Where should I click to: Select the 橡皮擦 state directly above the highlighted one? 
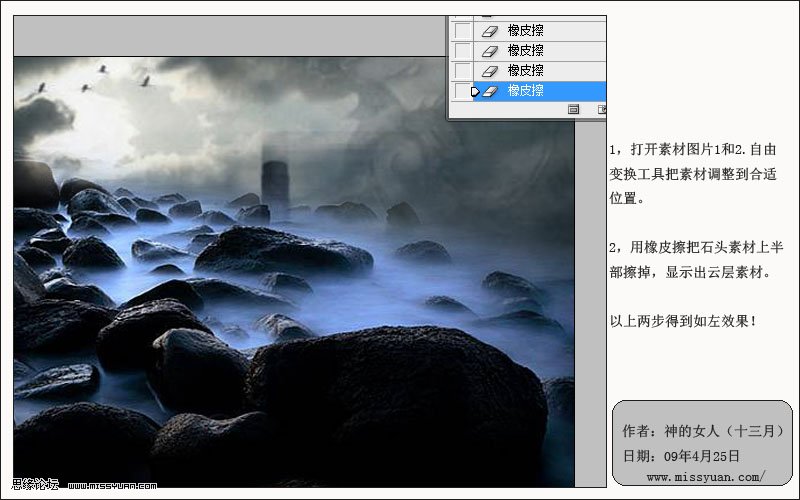(x=540, y=70)
